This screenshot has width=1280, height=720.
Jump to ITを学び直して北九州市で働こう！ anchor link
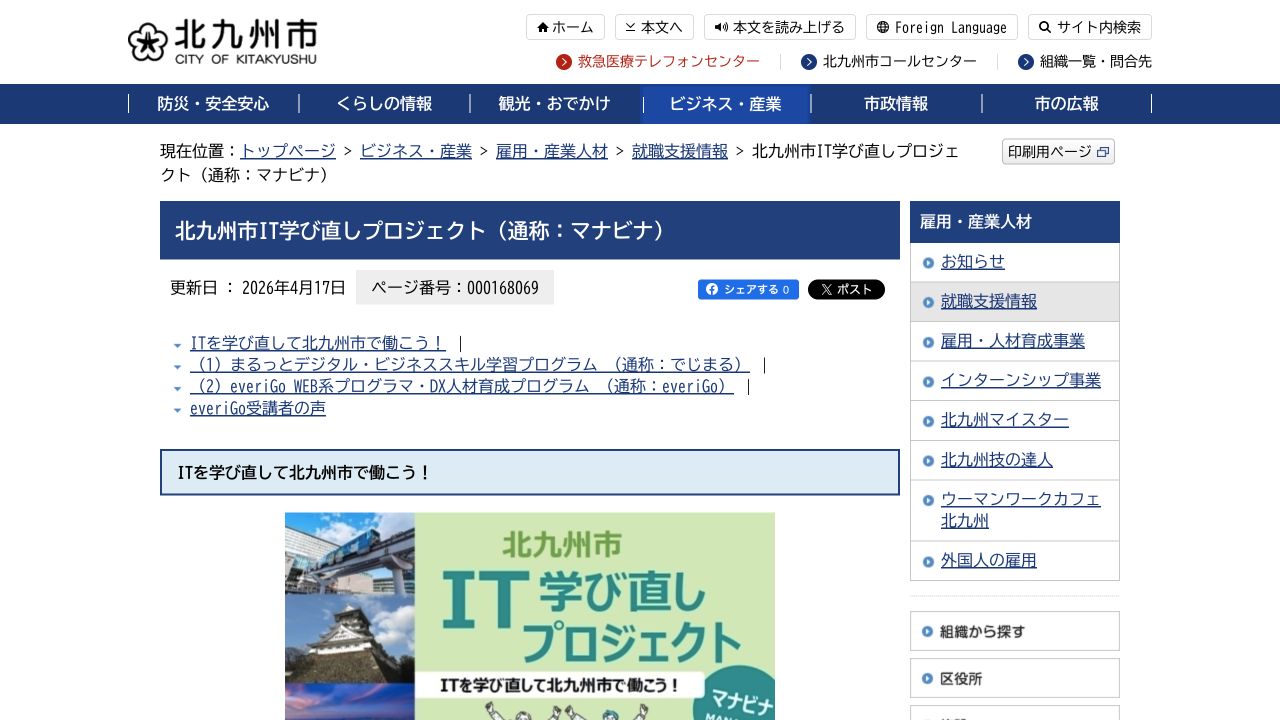[318, 343]
